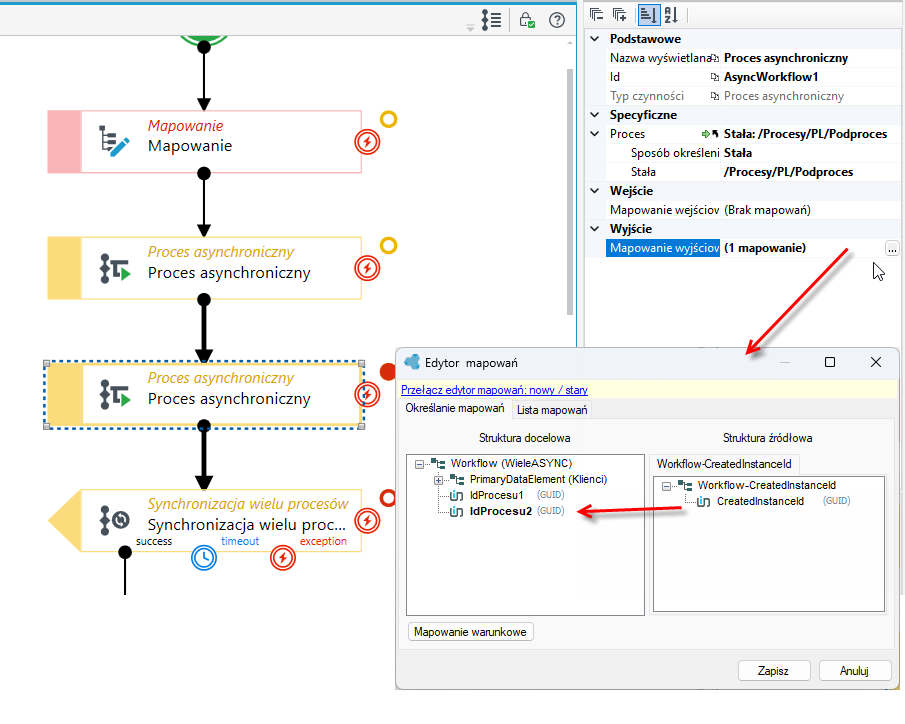This screenshot has height=724, width=905.
Task: Click the workflow canvas vertical scrollbar
Action: pyautogui.click(x=570, y=191)
